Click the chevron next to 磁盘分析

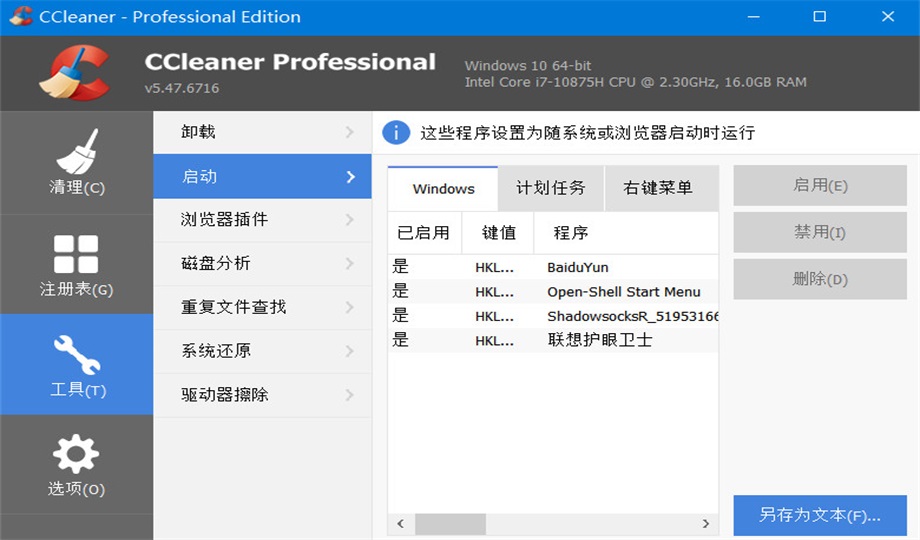pos(350,264)
